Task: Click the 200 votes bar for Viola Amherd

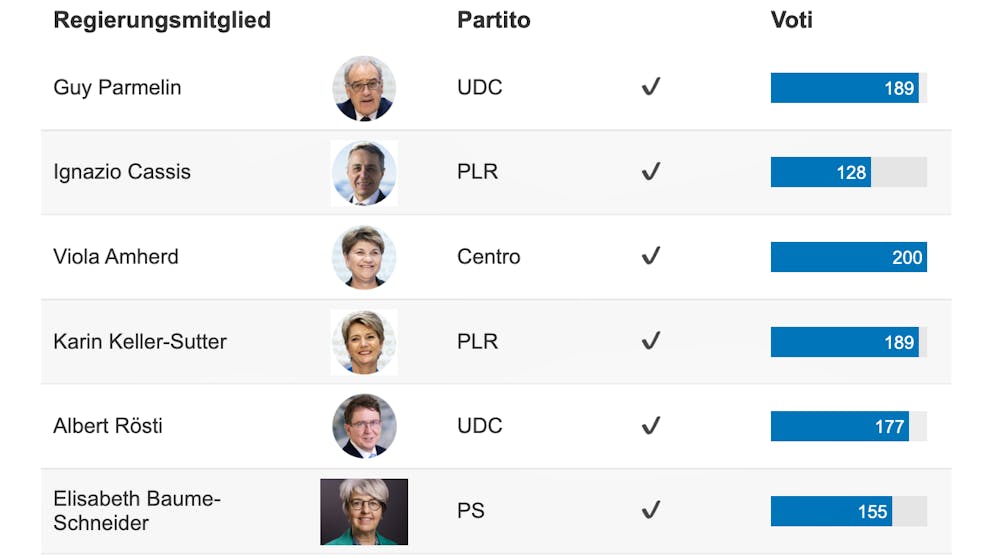Action: (848, 257)
